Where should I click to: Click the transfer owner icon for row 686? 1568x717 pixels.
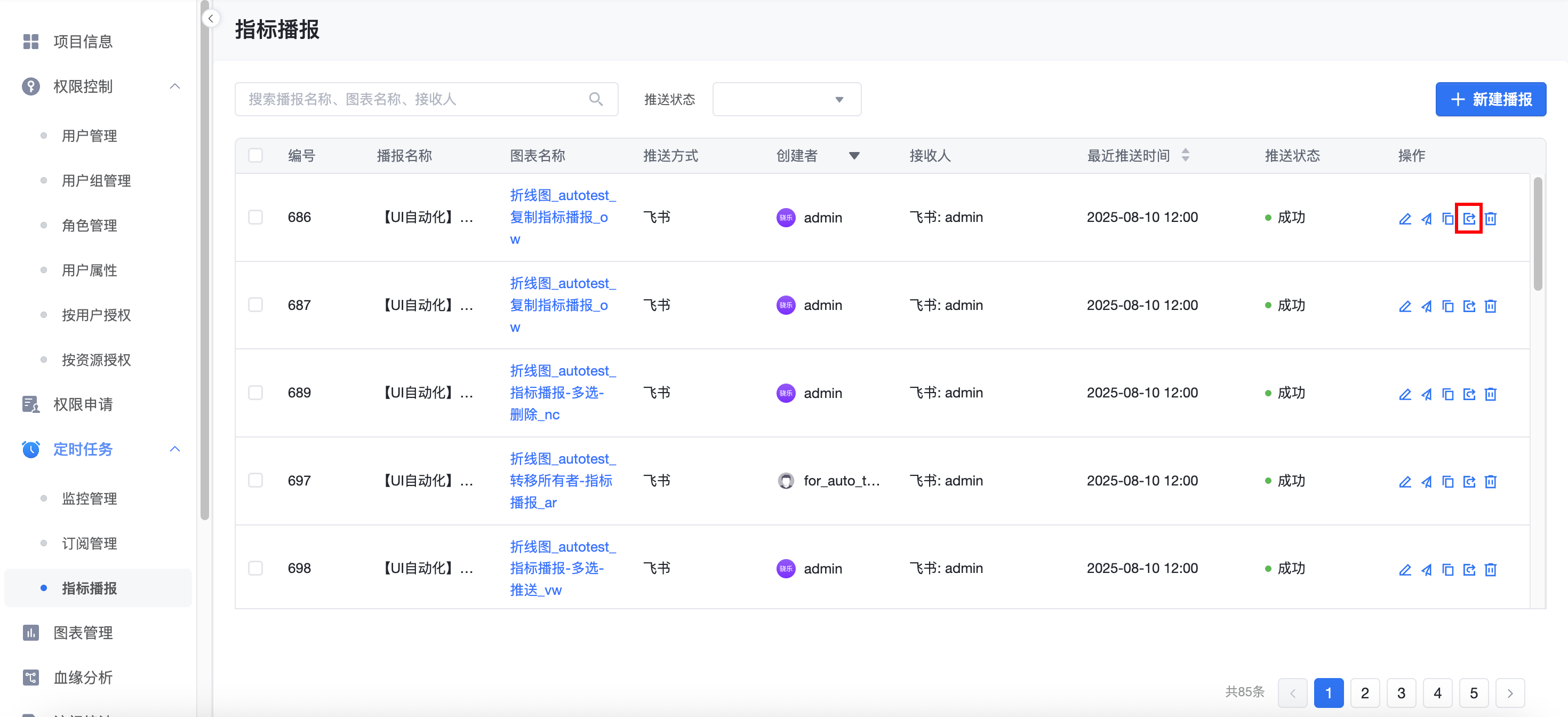coord(1469,219)
